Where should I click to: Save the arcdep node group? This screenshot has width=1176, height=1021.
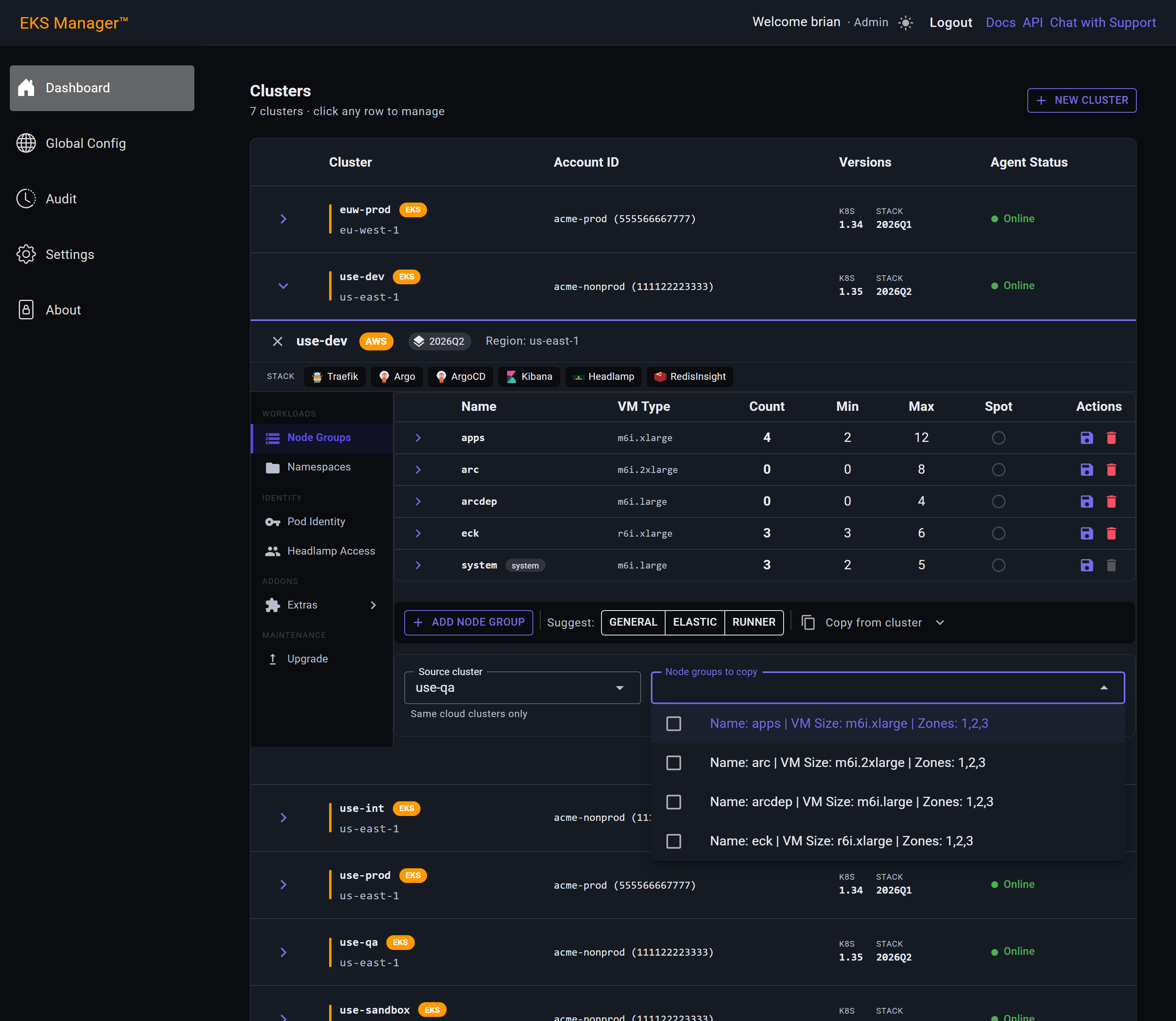[1087, 502]
